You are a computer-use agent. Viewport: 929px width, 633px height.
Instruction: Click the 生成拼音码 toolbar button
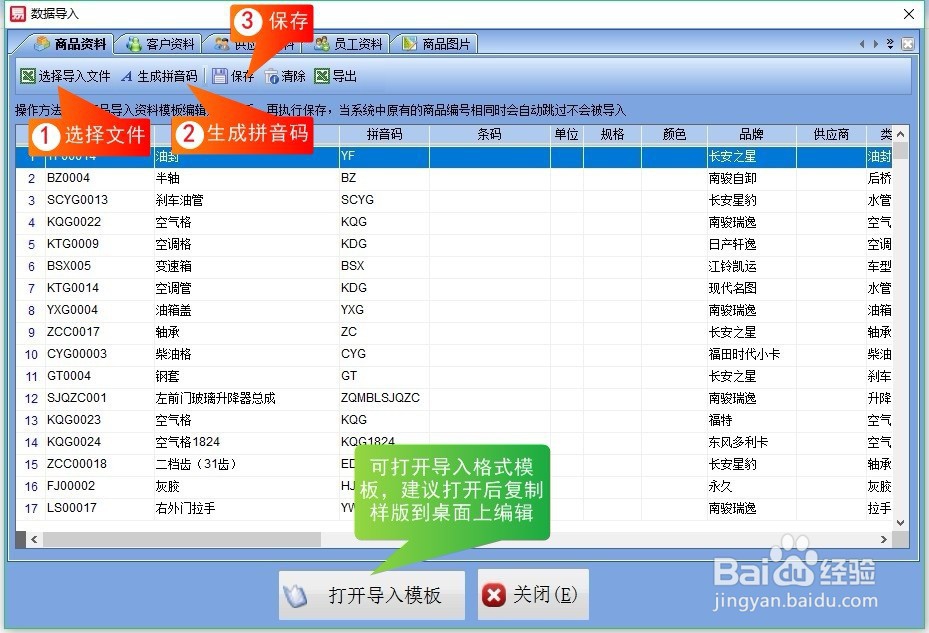click(x=159, y=76)
